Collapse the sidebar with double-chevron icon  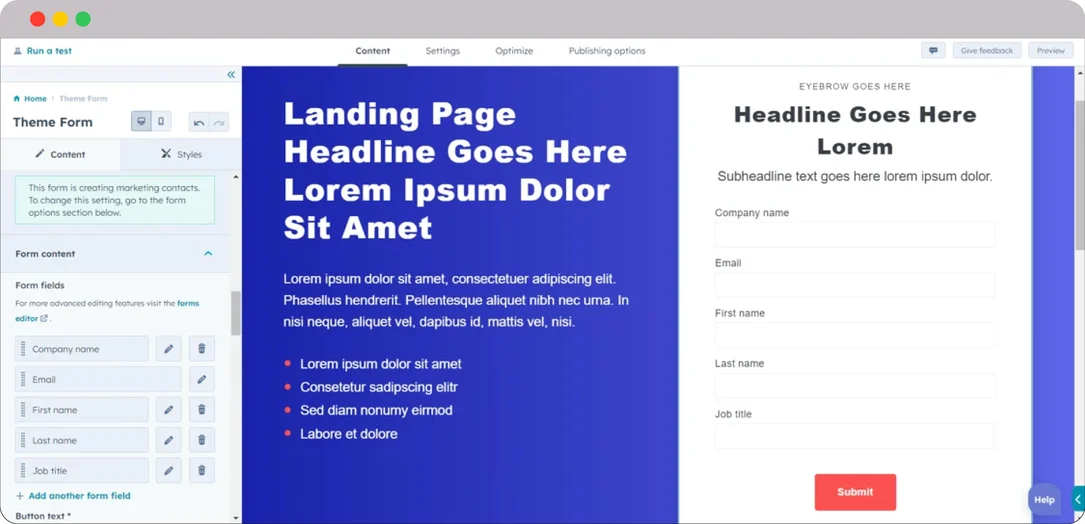(231, 75)
